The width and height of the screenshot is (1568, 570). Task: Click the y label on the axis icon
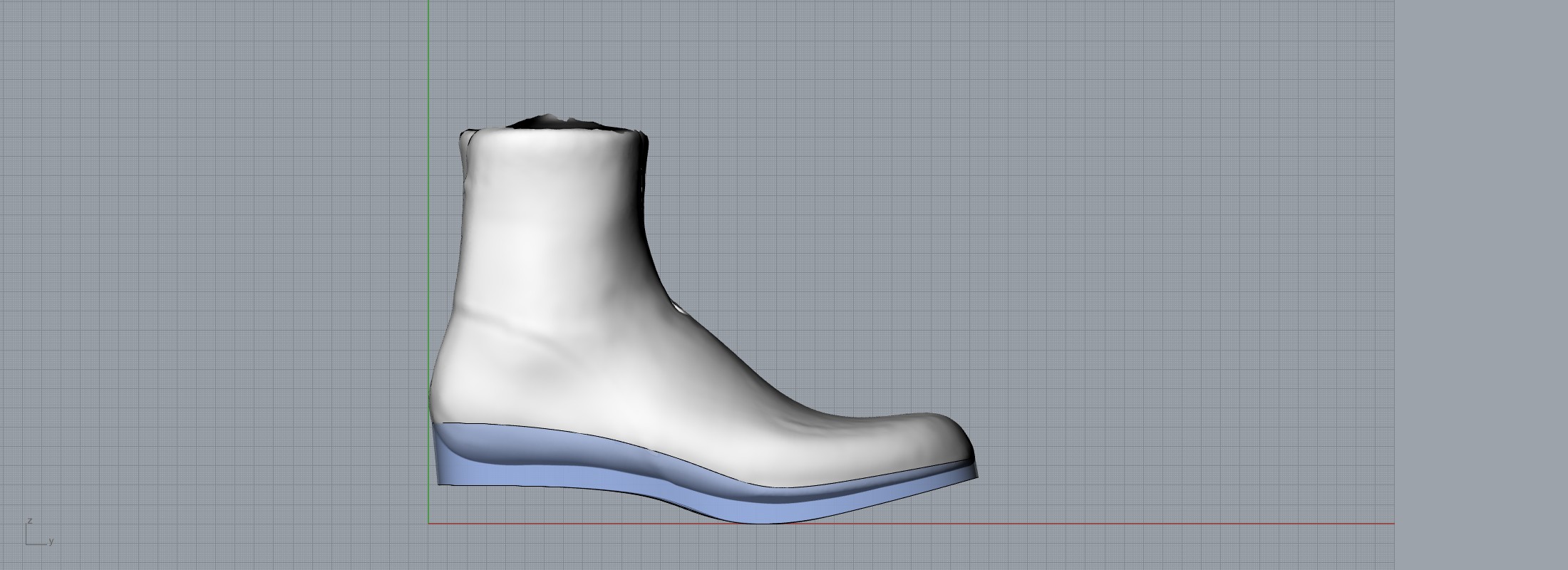pos(51,541)
